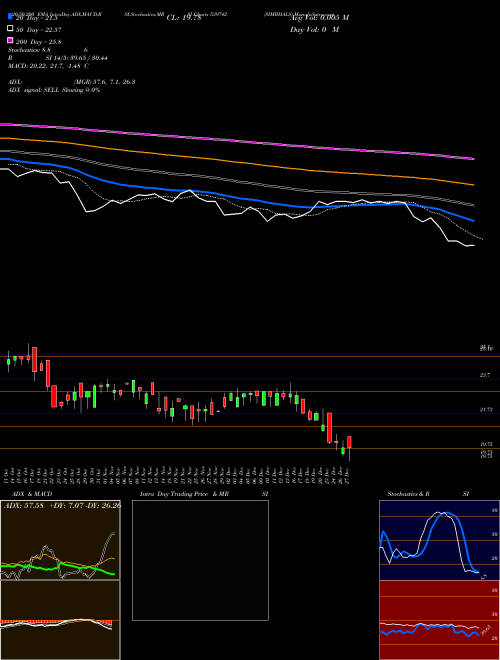The height and width of the screenshot is (660, 500).
Task: Click the last red candlestick on price chart
Action: (x=349, y=442)
